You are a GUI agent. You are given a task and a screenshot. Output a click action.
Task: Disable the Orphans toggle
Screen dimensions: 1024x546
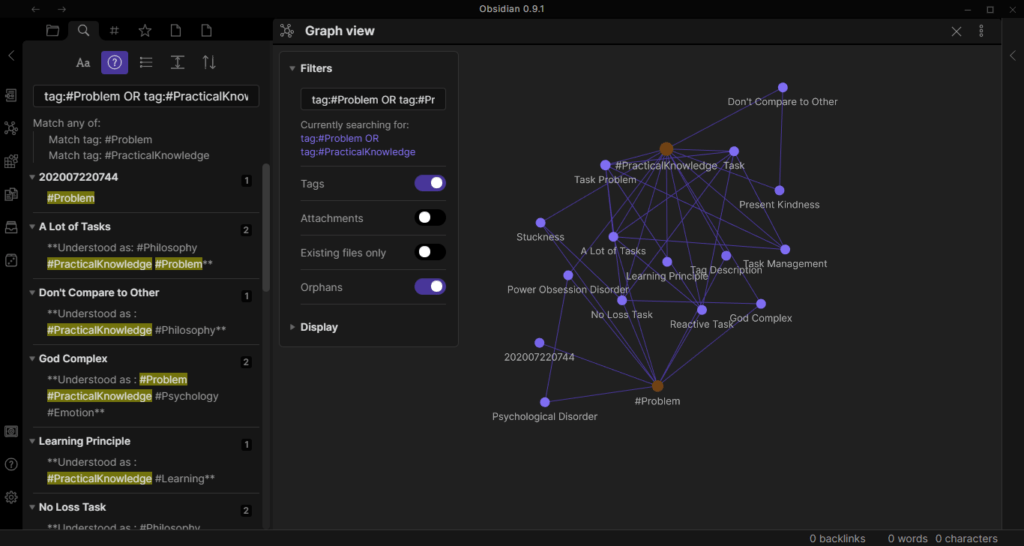coord(430,287)
